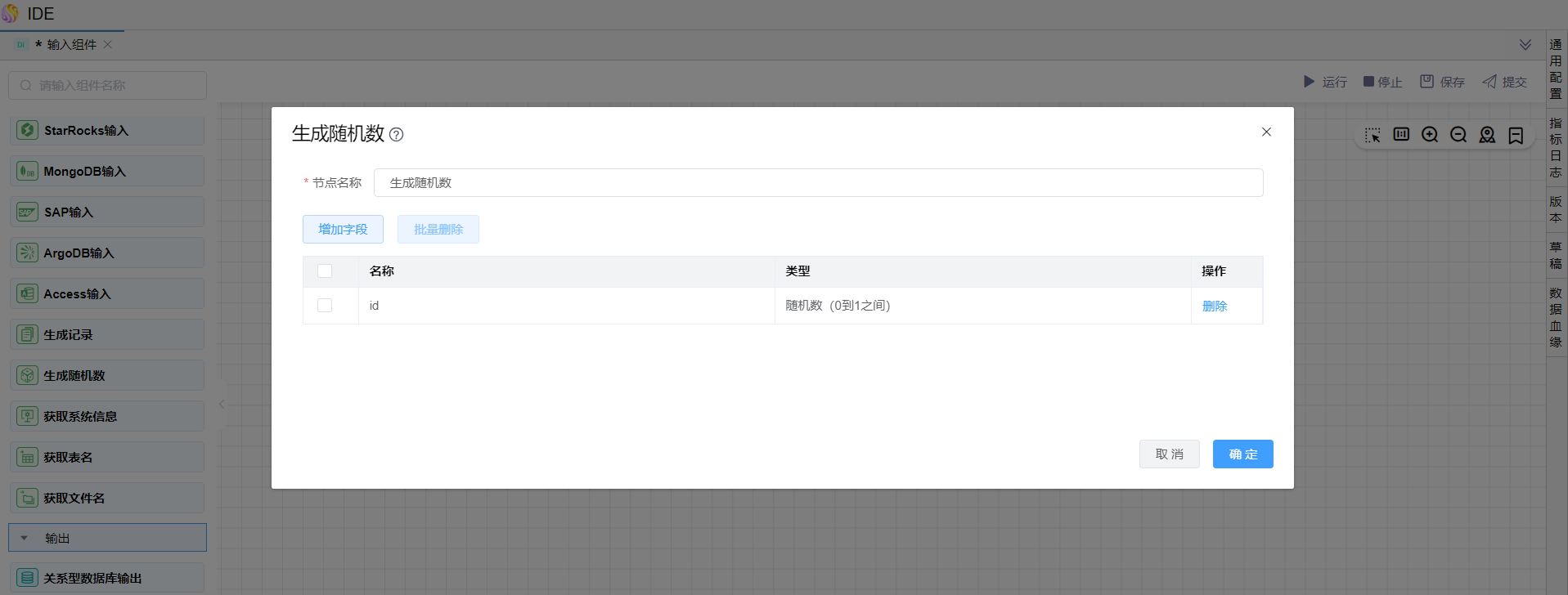Stop the job with 停止
The height and width of the screenshot is (595, 1568).
(x=1382, y=82)
